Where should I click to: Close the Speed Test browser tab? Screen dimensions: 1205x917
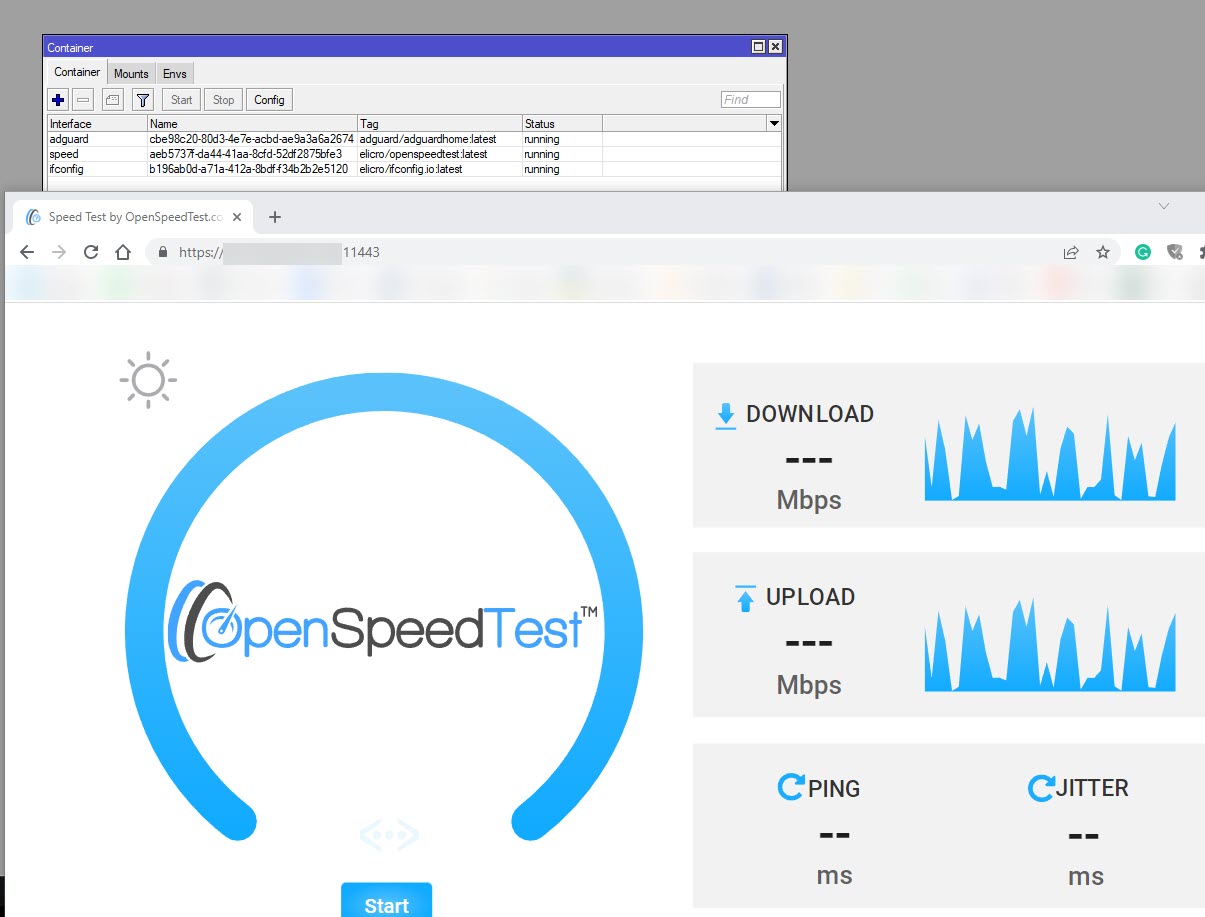click(x=238, y=217)
